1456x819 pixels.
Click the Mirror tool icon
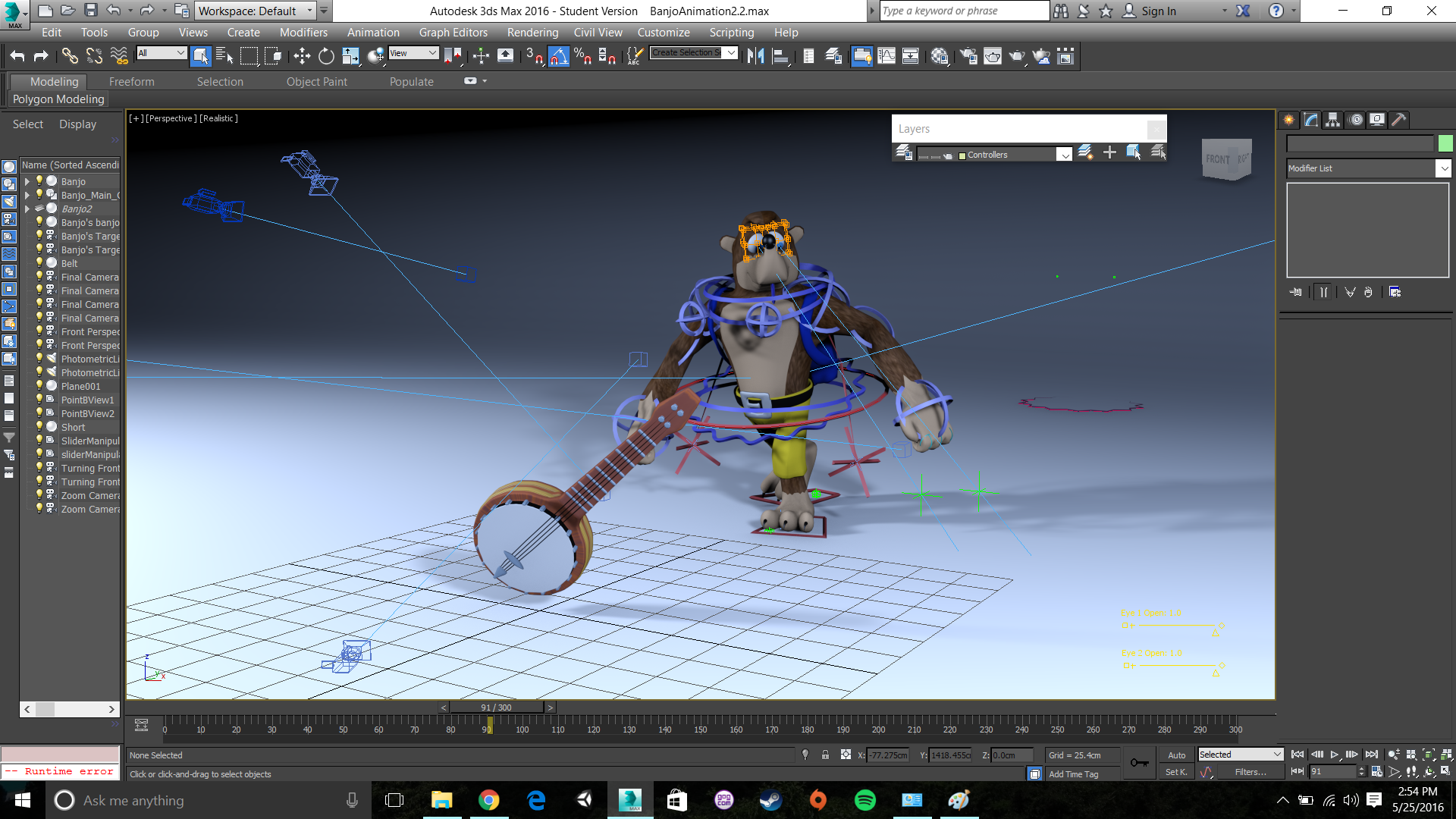tap(755, 56)
